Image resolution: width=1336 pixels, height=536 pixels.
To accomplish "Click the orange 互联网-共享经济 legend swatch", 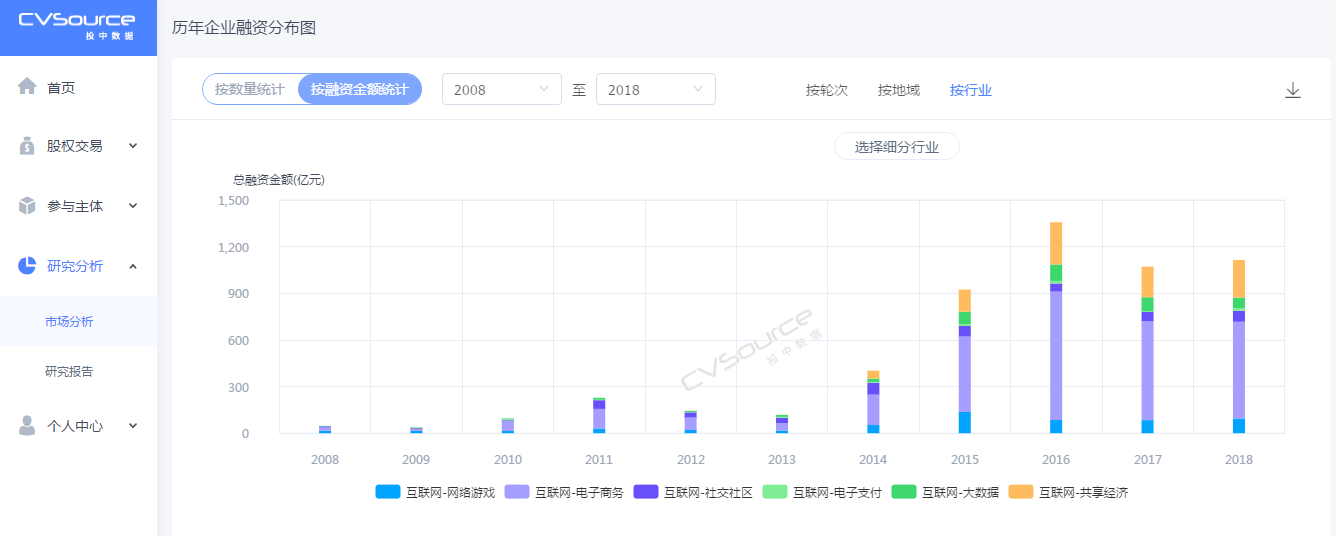I will pos(1019,492).
